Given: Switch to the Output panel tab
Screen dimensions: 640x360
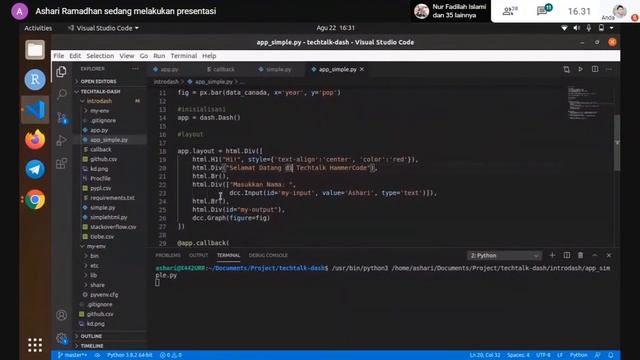Looking at the screenshot, I should (198, 255).
